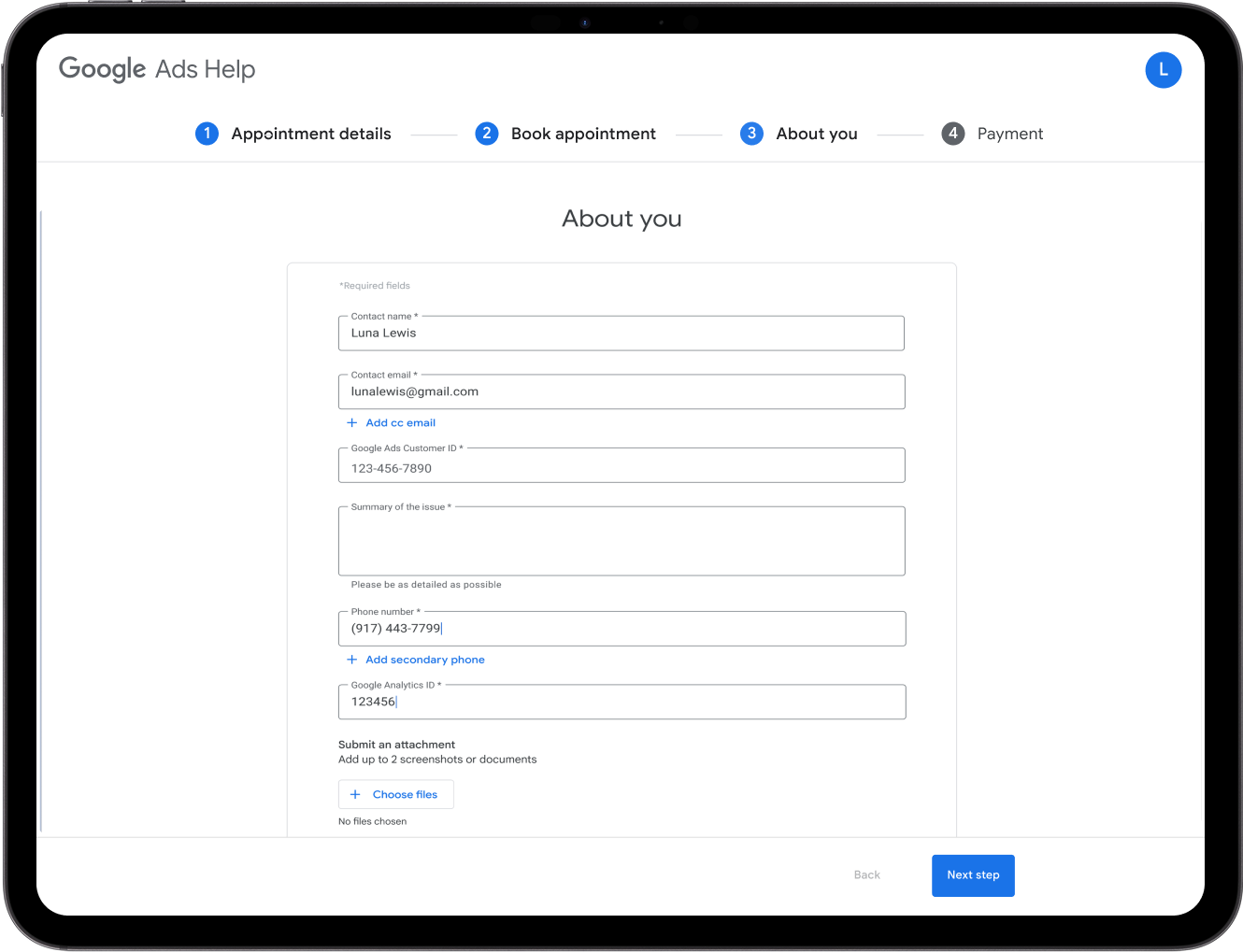Open the user account avatar L
The height and width of the screenshot is (952, 1243).
pos(1163,70)
